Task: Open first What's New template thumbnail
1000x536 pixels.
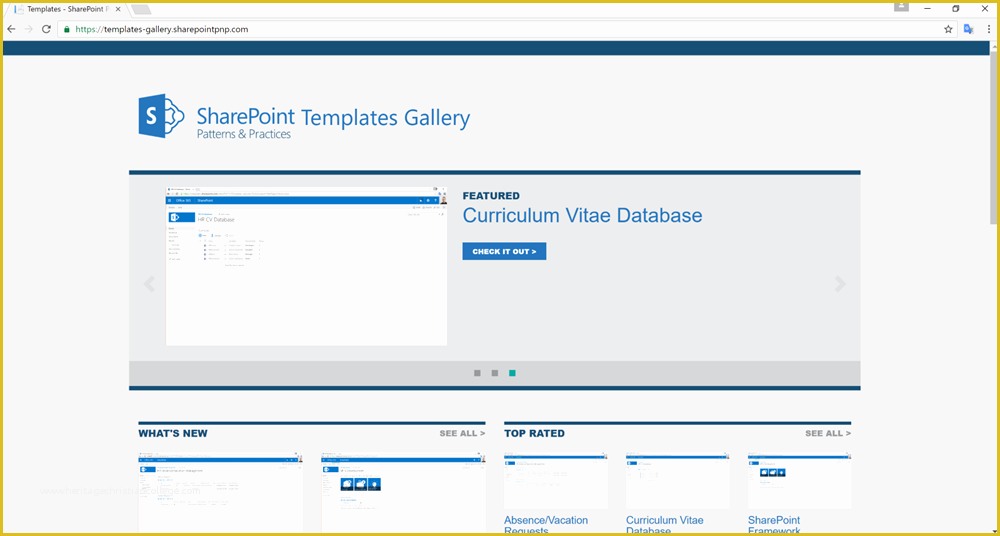Action: pos(221,493)
